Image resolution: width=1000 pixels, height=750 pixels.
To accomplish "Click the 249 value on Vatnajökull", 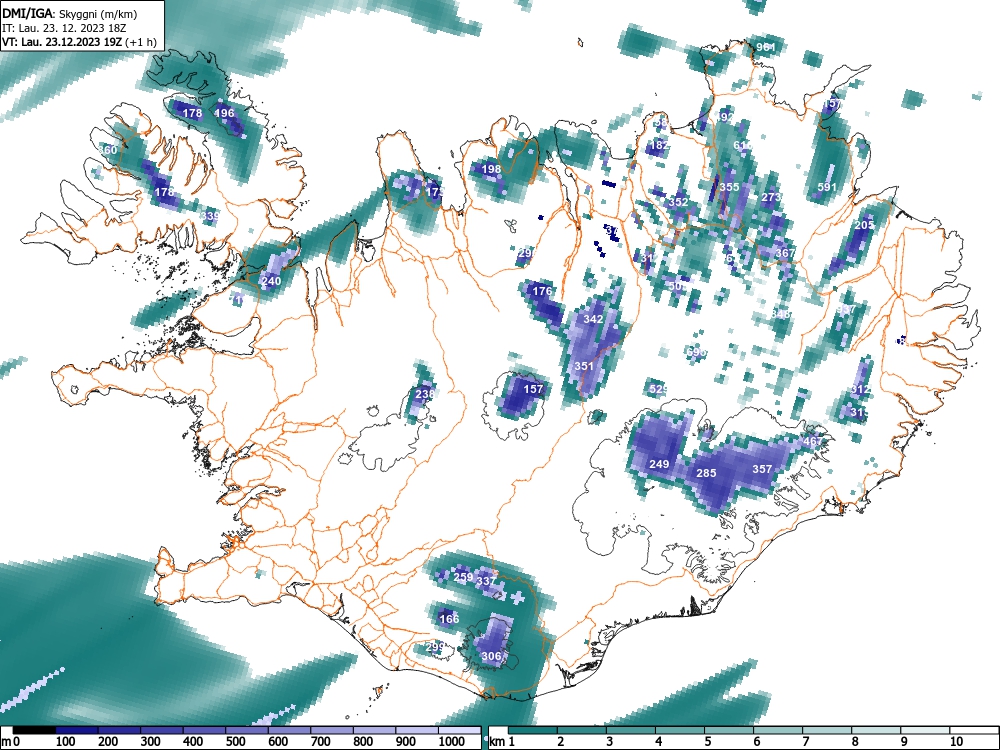I will coord(659,464).
